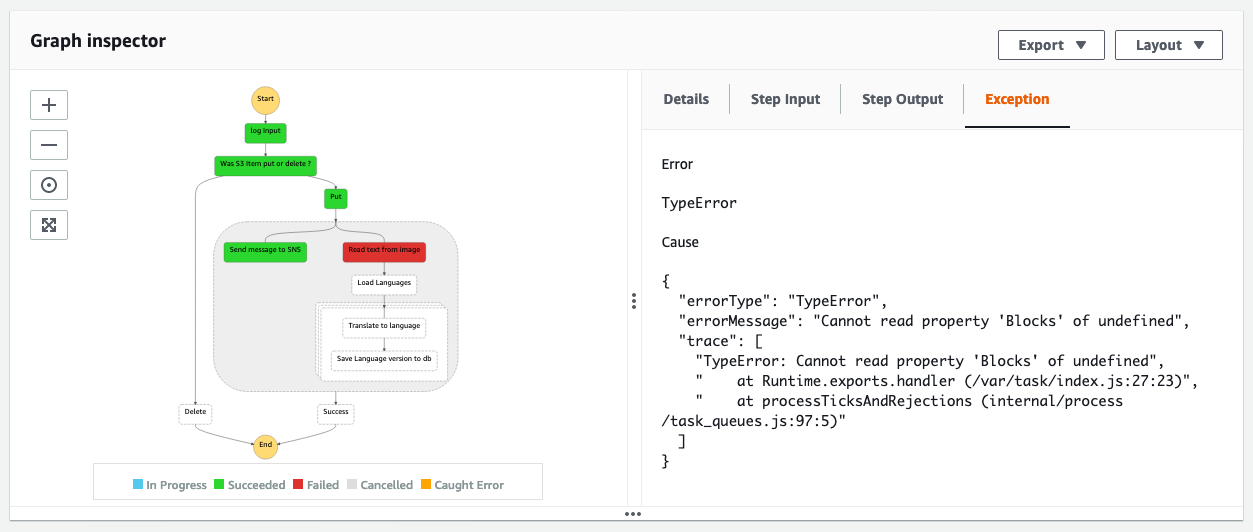Click the vertical panel divider handle
Viewport: 1253px width, 532px height.
pyautogui.click(x=634, y=301)
